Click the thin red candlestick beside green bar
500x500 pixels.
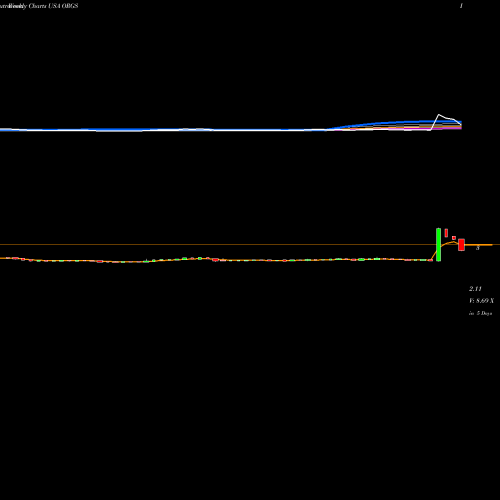(x=446, y=233)
